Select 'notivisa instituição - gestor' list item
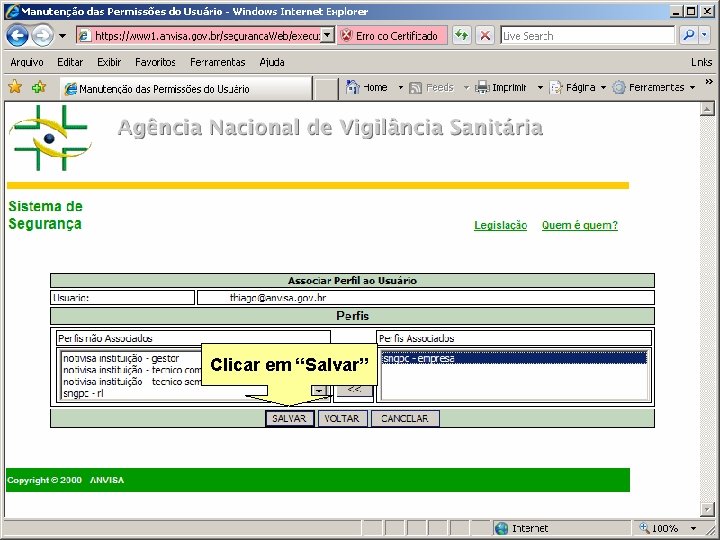The image size is (720, 540). tap(132, 358)
